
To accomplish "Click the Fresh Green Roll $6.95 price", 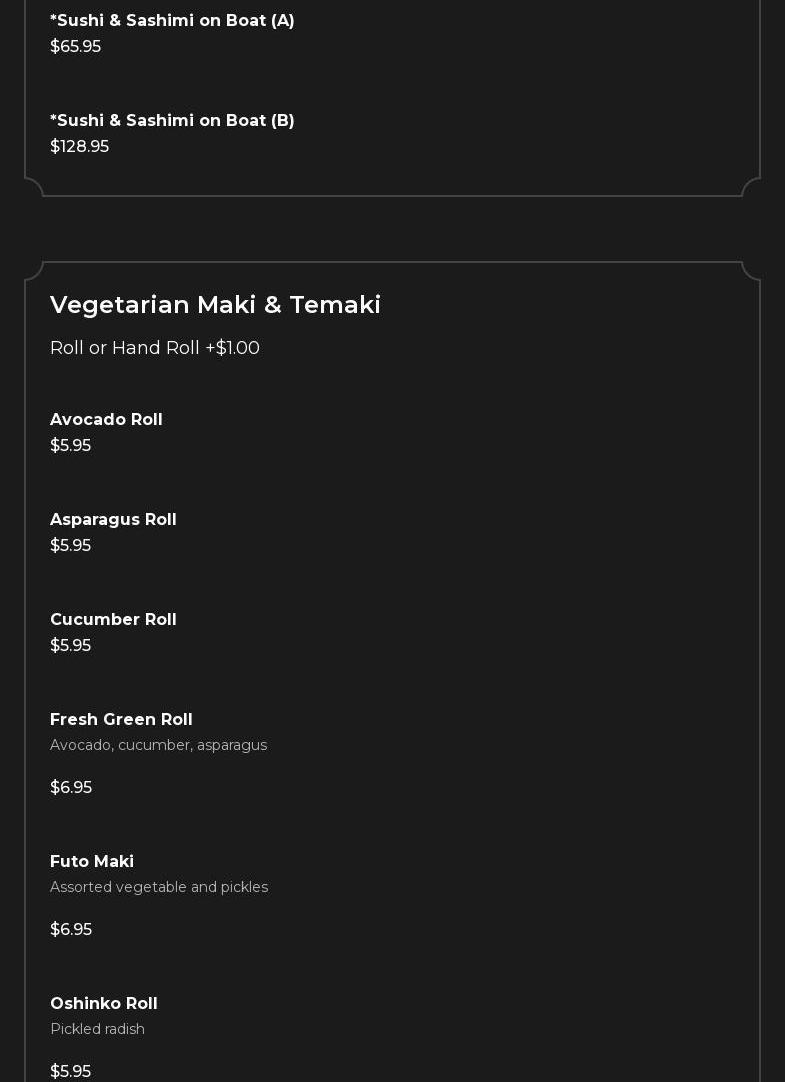I will pyautogui.click(x=71, y=788).
